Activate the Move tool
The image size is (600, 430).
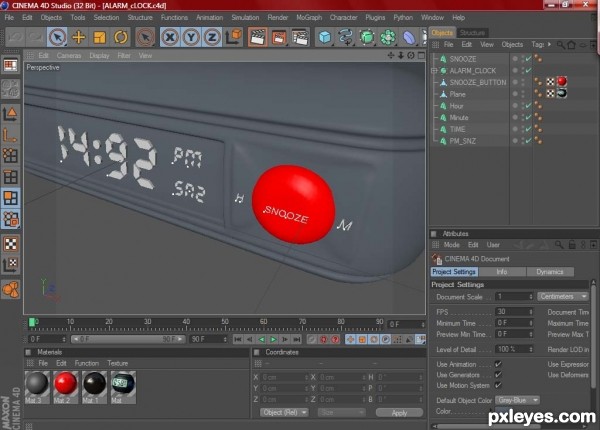pyautogui.click(x=78, y=37)
